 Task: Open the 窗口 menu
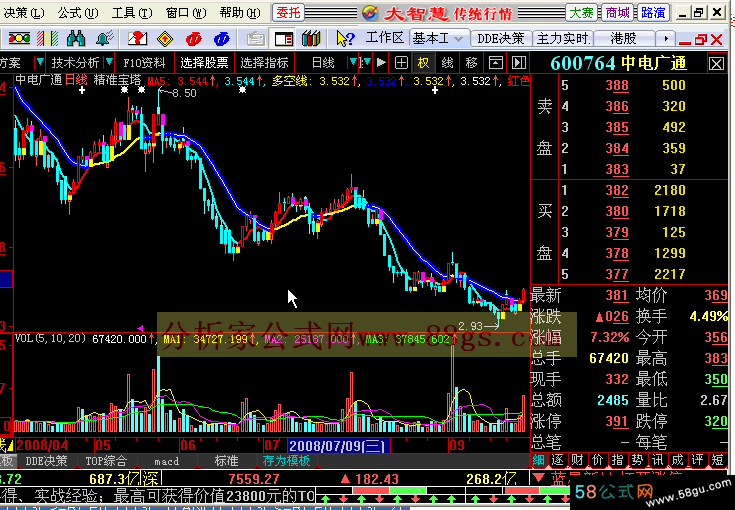(186, 13)
